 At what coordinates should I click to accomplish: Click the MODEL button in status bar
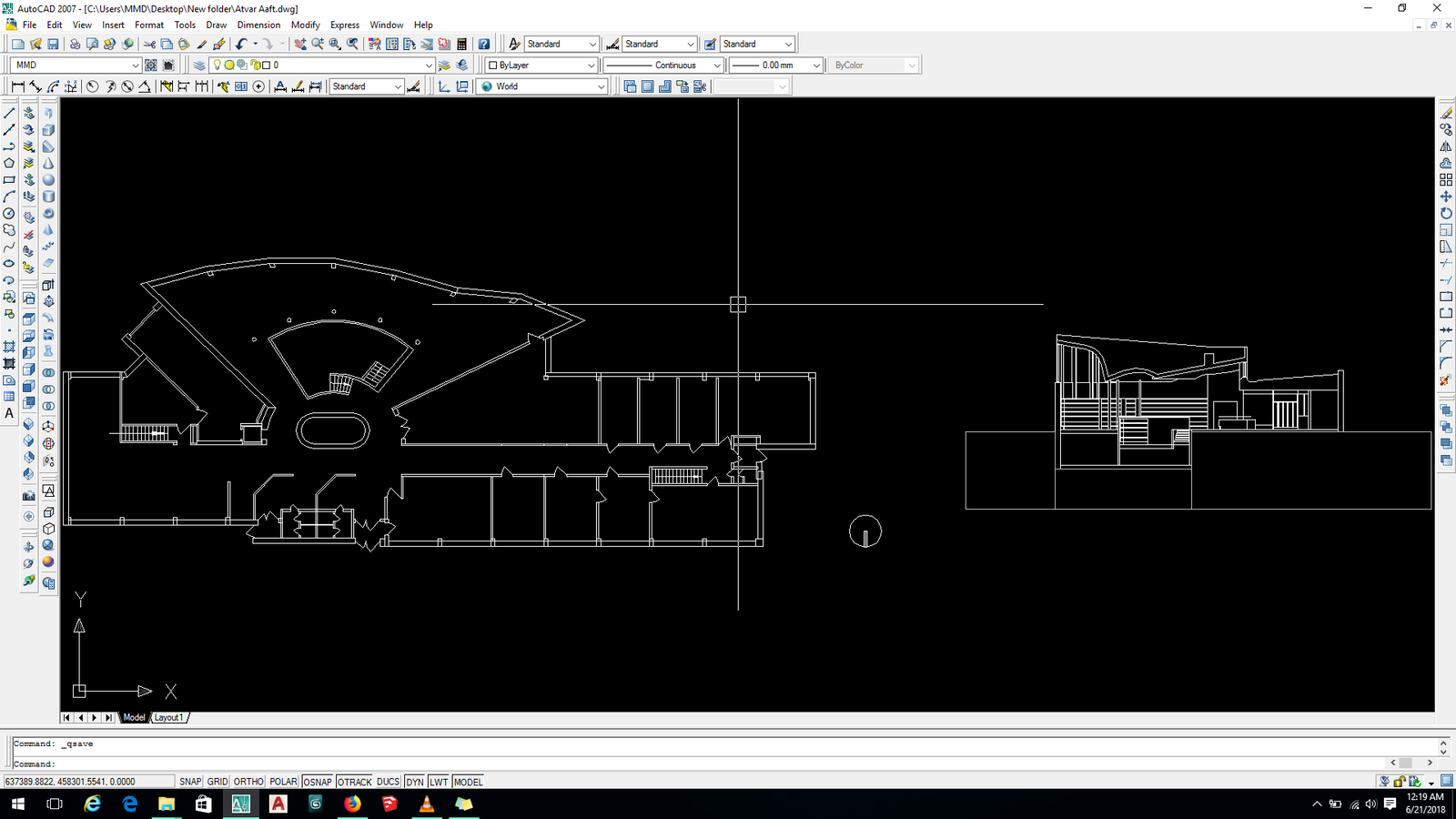tap(468, 782)
